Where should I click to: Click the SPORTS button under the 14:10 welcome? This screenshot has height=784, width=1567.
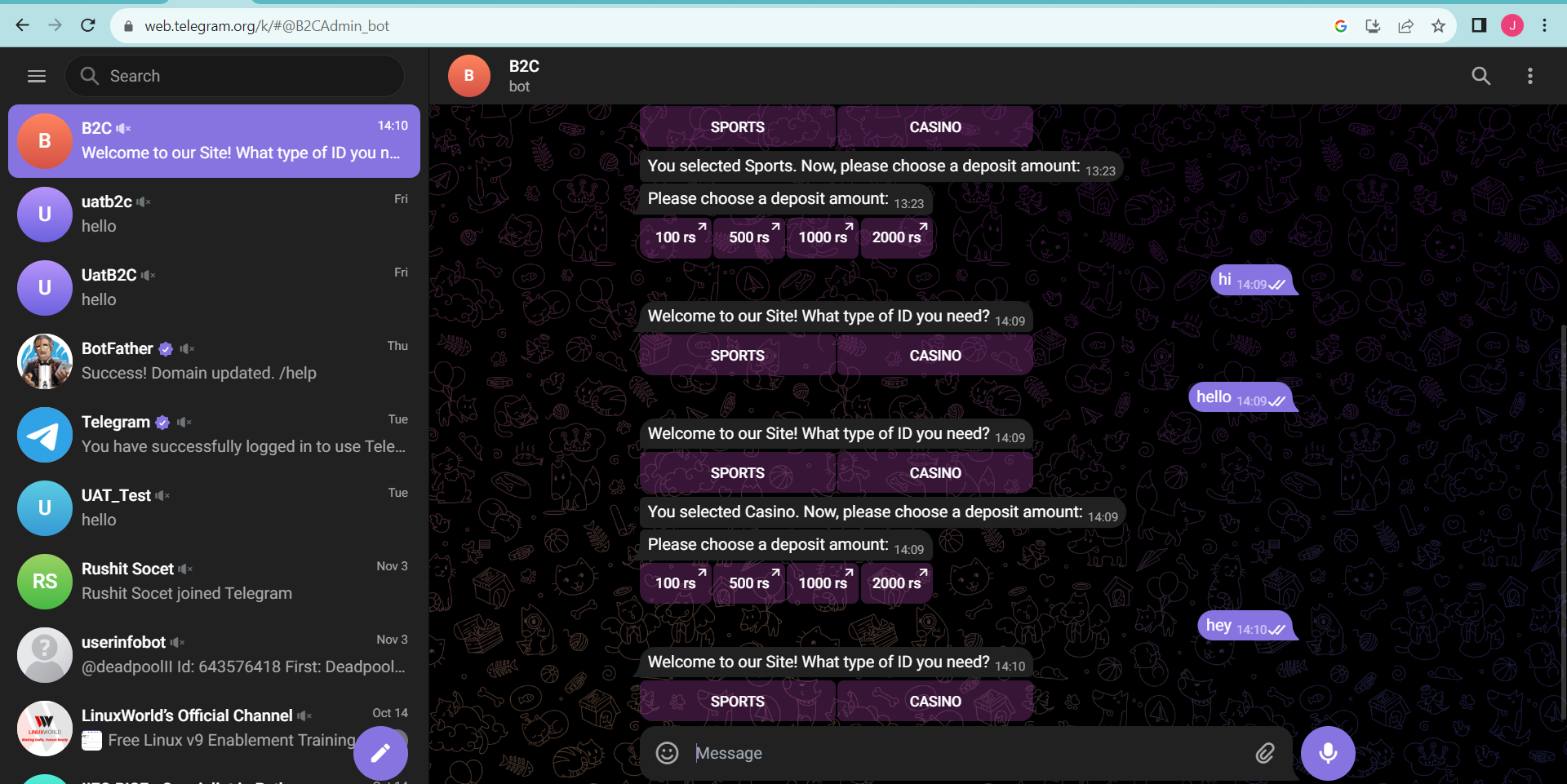coord(738,702)
